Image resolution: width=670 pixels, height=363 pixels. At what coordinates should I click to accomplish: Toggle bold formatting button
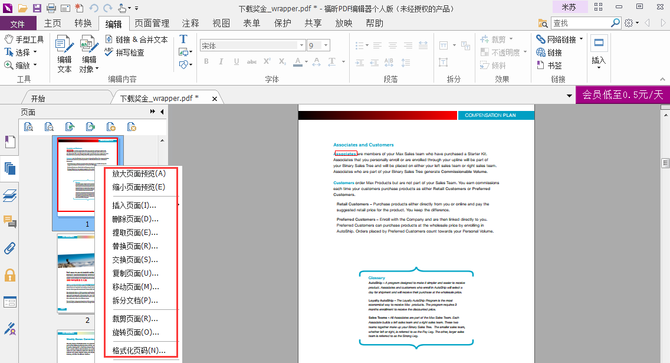[x=206, y=61]
